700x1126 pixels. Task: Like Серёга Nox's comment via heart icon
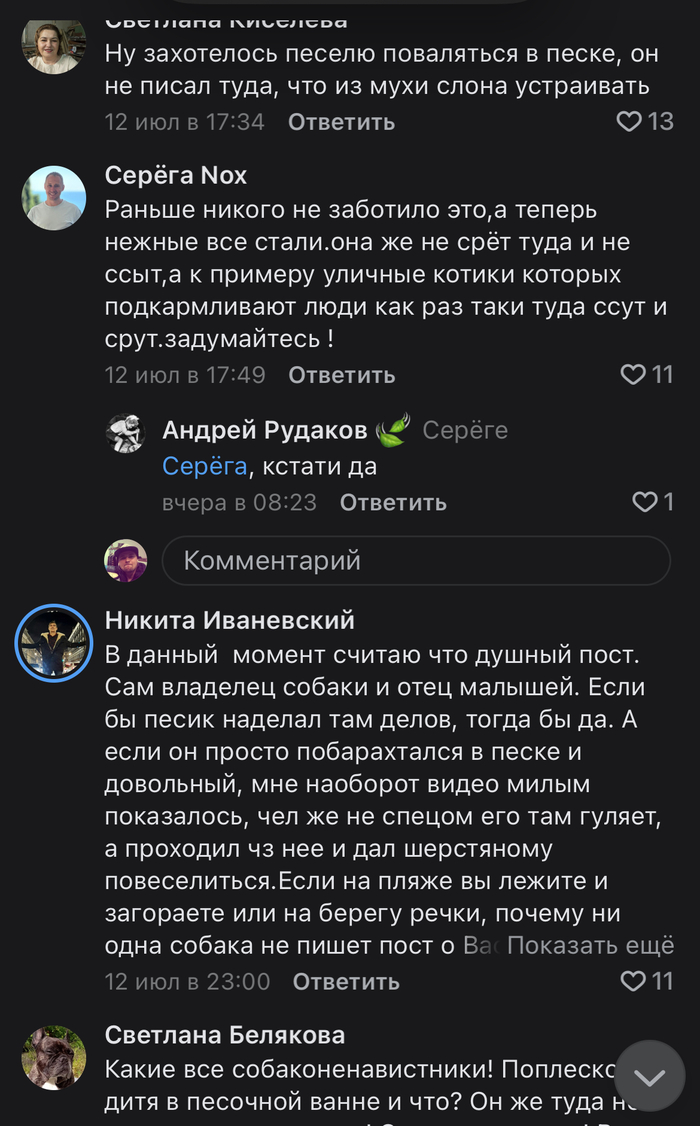tap(633, 375)
